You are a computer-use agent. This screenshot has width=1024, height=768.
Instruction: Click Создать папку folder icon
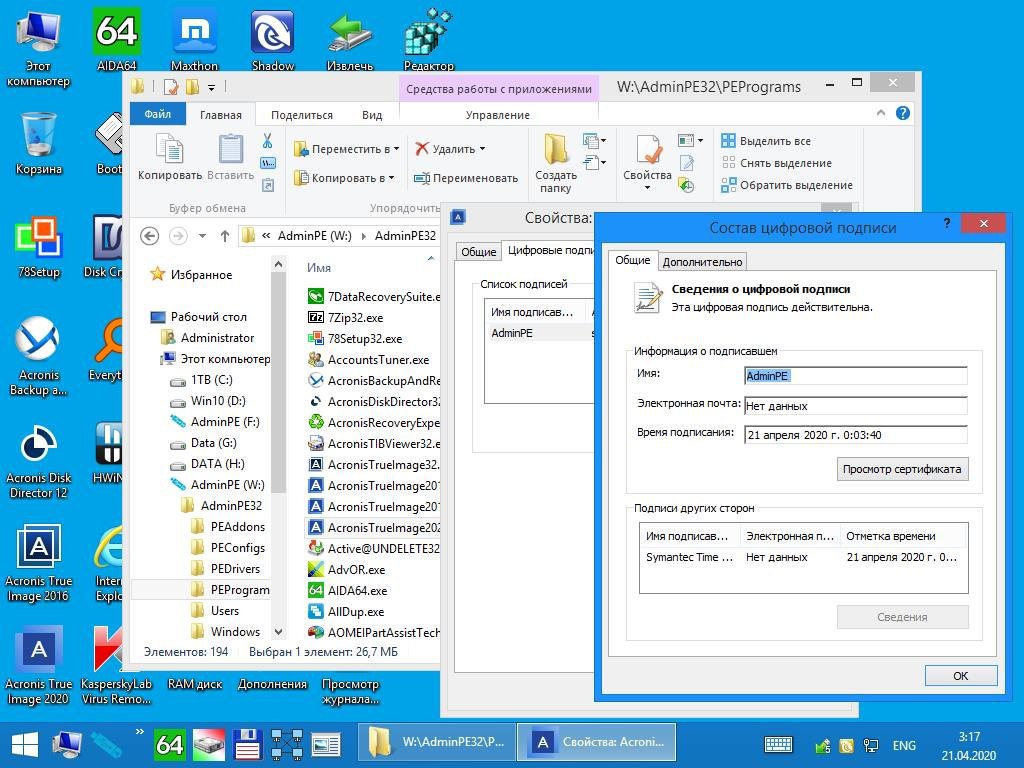(x=556, y=163)
